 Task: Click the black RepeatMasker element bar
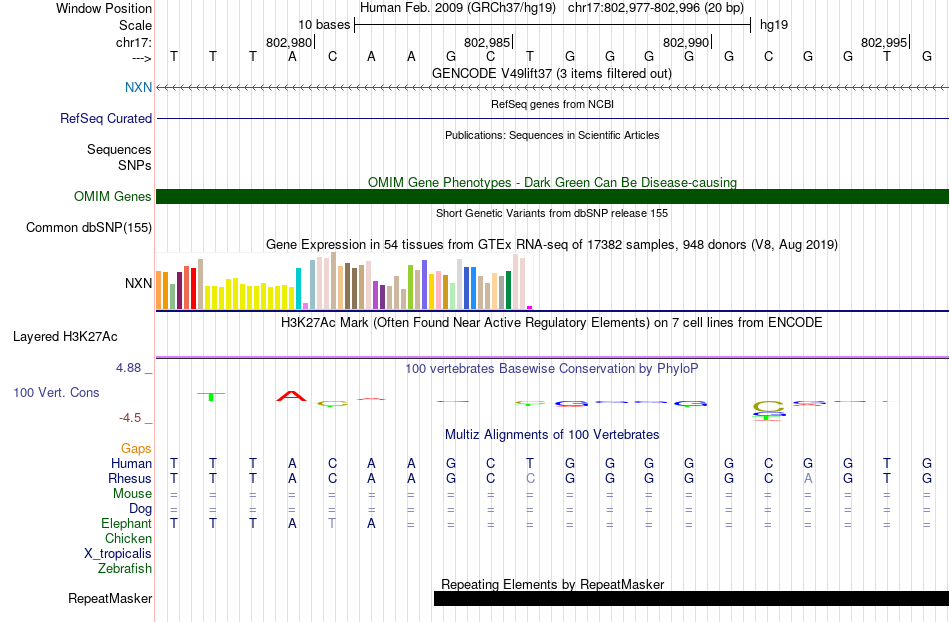(691, 598)
